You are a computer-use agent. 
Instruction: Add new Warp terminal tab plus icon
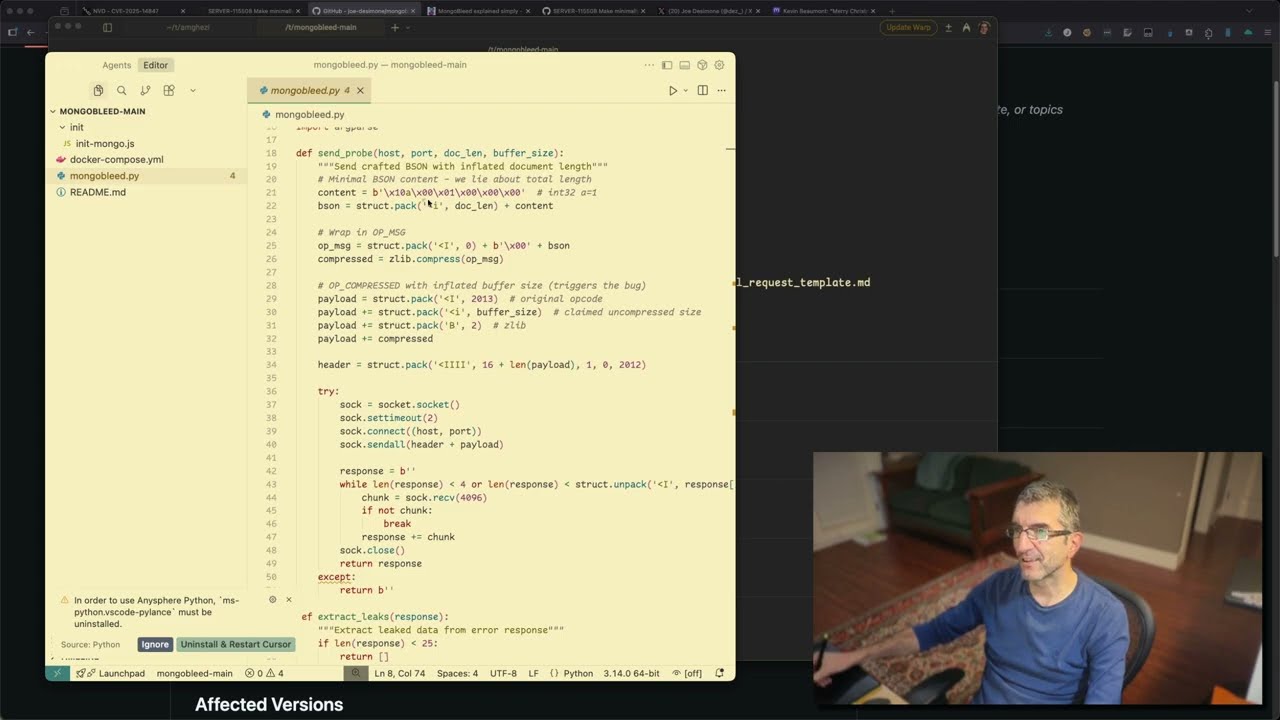pyautogui.click(x=394, y=27)
